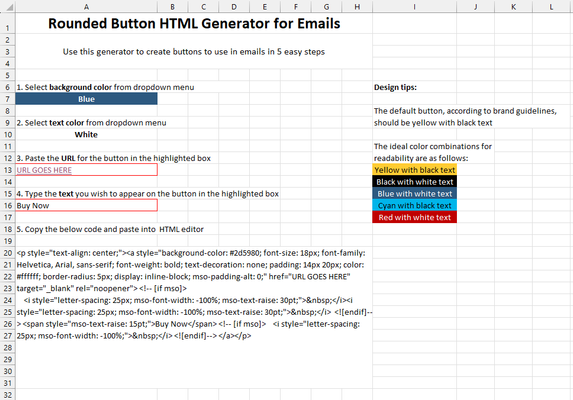The image size is (573, 400).
Task: Select the Cyan with black text swatch
Action: coord(414,205)
